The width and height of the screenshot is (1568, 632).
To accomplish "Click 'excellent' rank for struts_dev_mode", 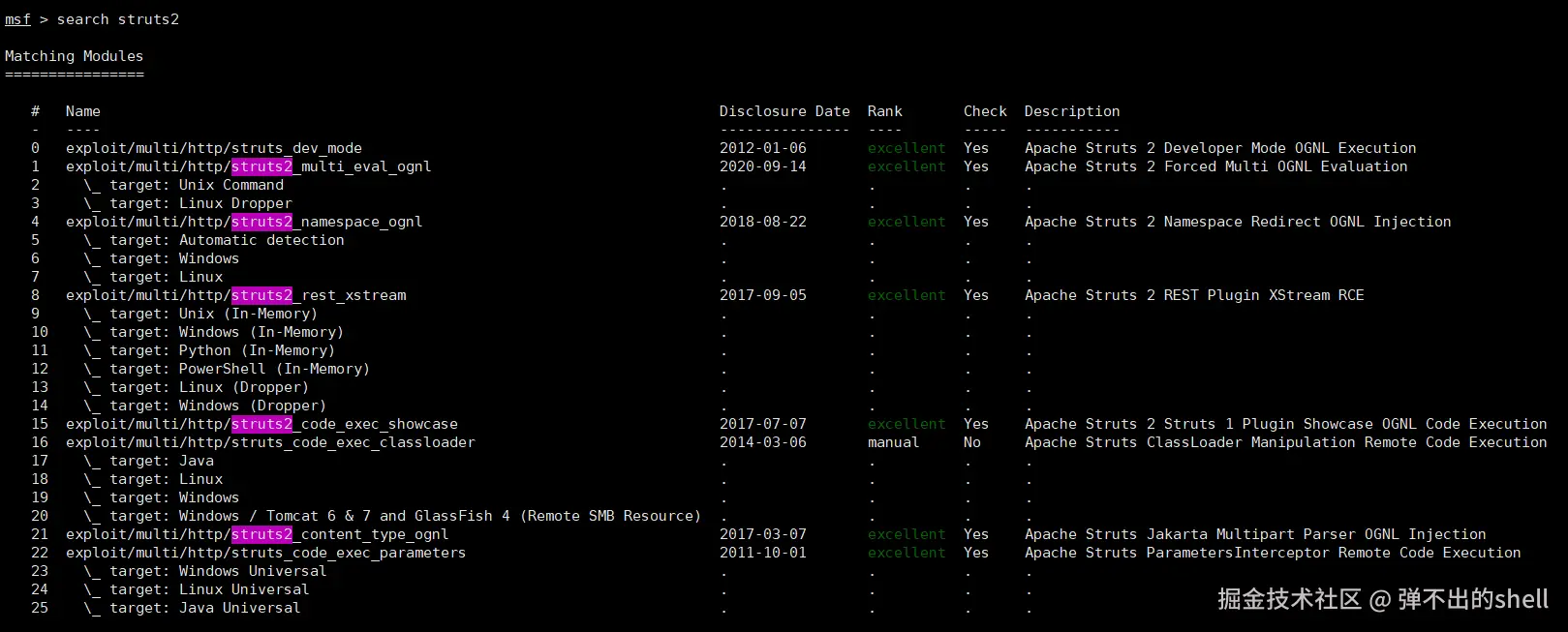I will pos(907,148).
